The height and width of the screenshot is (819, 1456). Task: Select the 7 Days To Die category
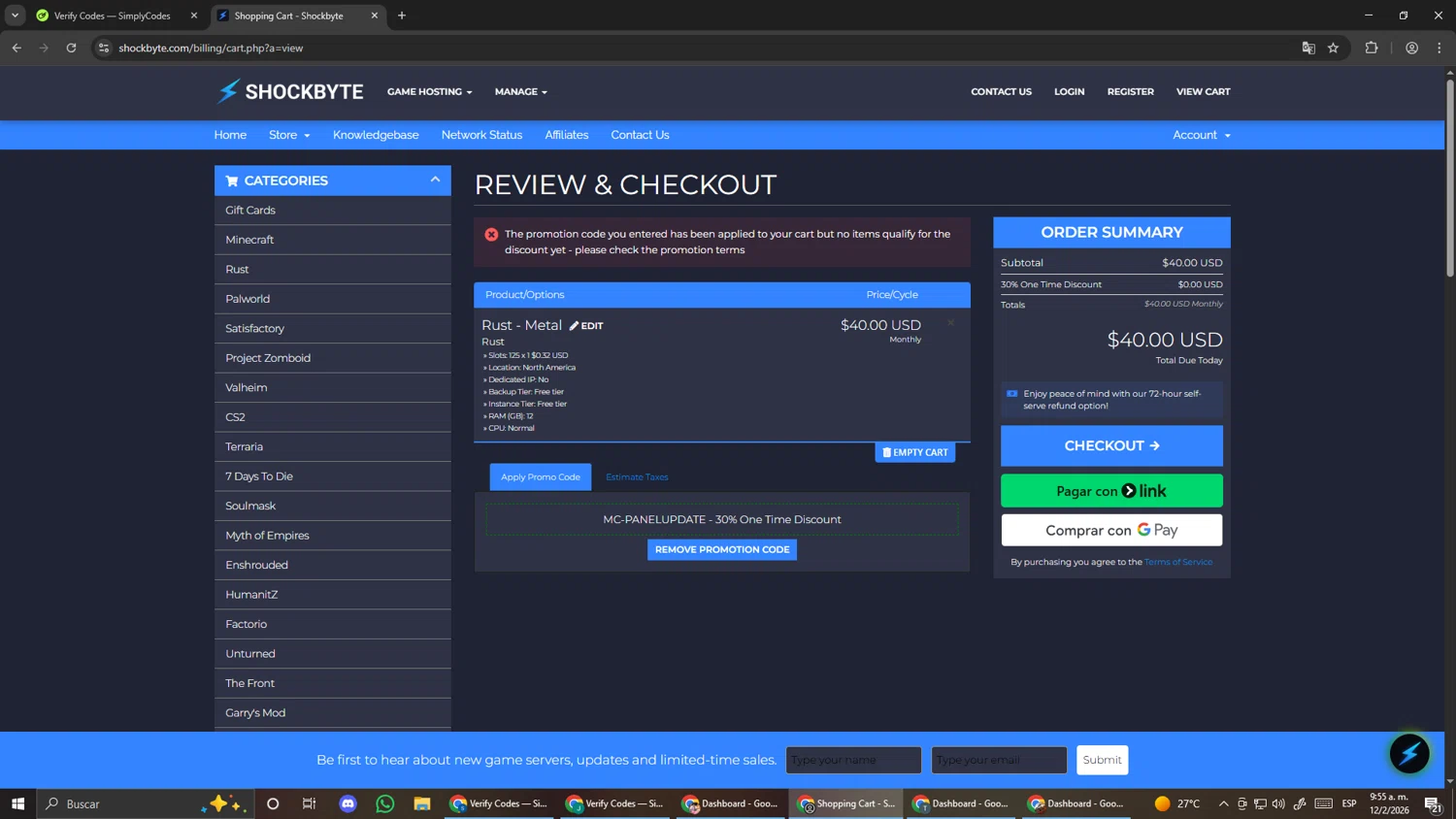[333, 476]
